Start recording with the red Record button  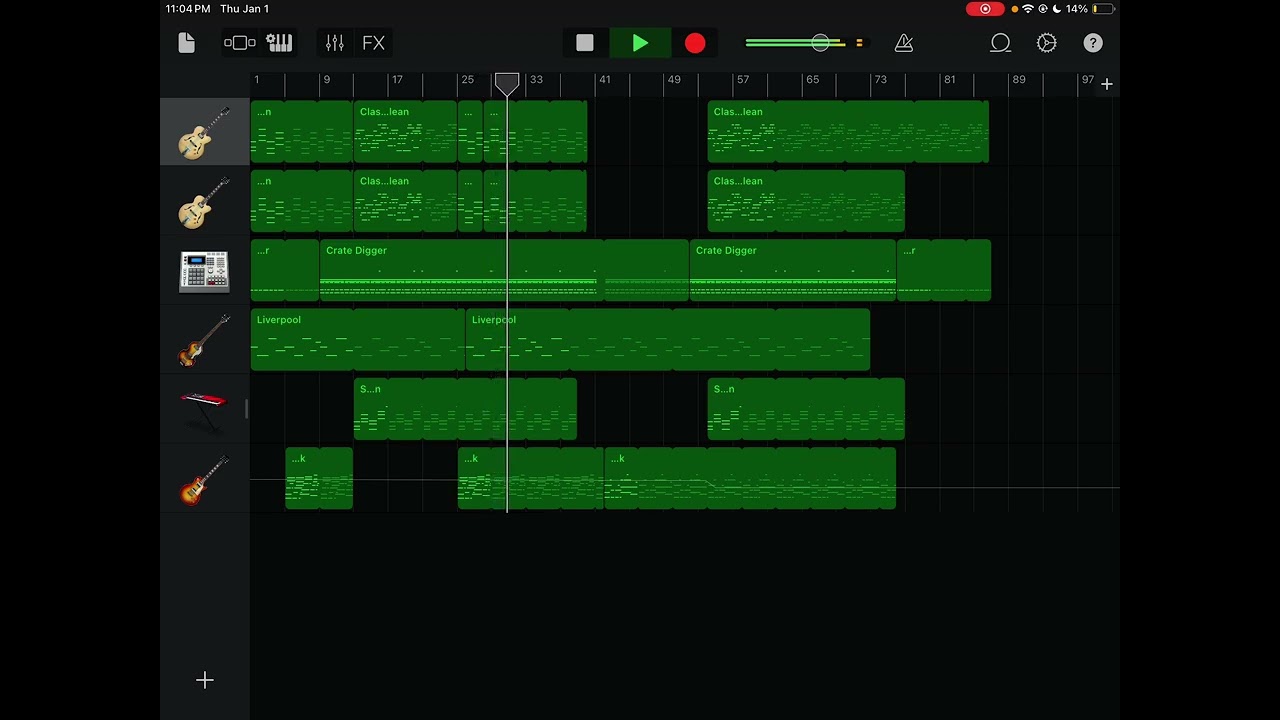click(x=695, y=43)
